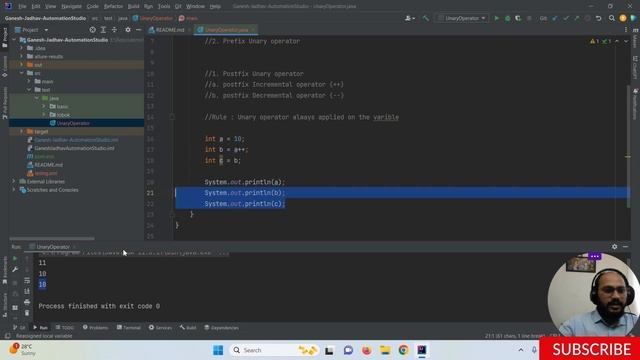The image size is (640, 360).
Task: Click the 'main' breadcrumb in navigation bar
Action: pos(188,18)
